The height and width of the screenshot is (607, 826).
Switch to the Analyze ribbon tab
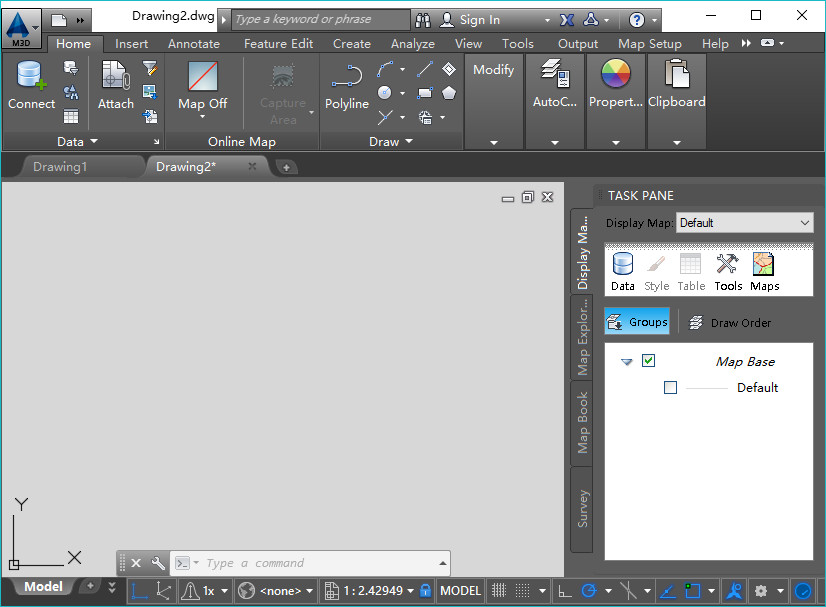click(412, 44)
